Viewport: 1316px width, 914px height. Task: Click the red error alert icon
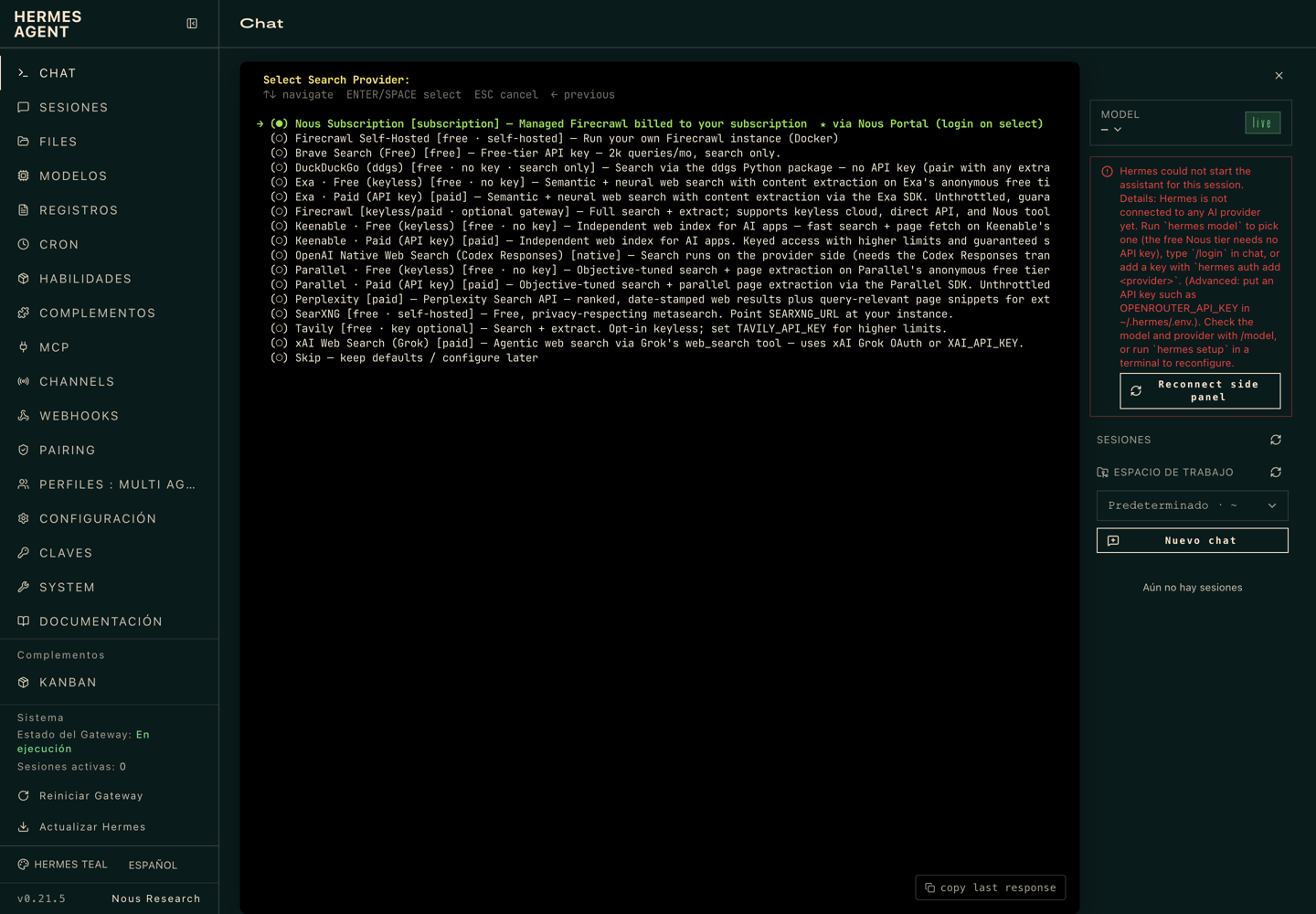tap(1108, 172)
